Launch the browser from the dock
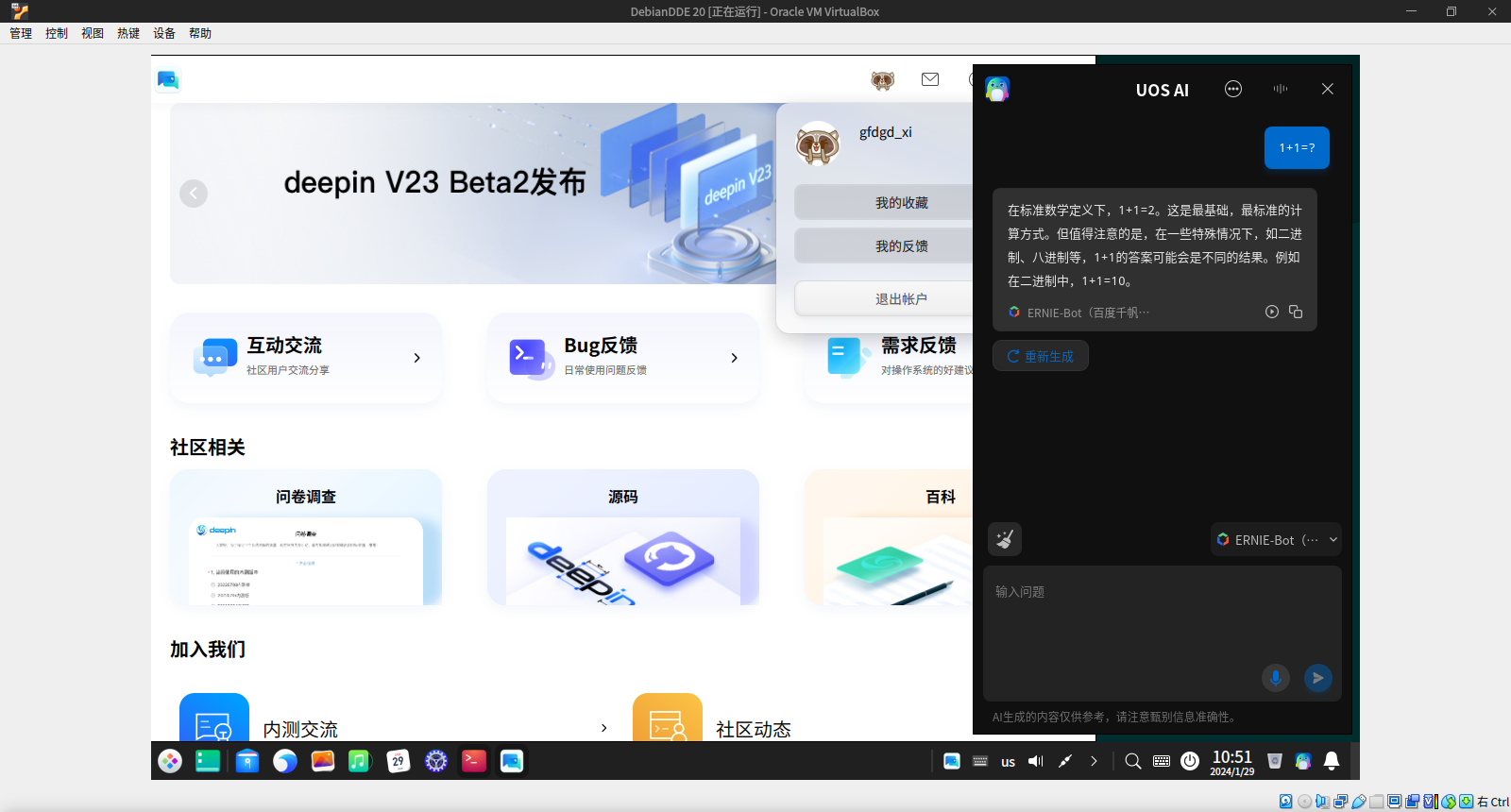The height and width of the screenshot is (812, 1511). pyautogui.click(x=285, y=761)
